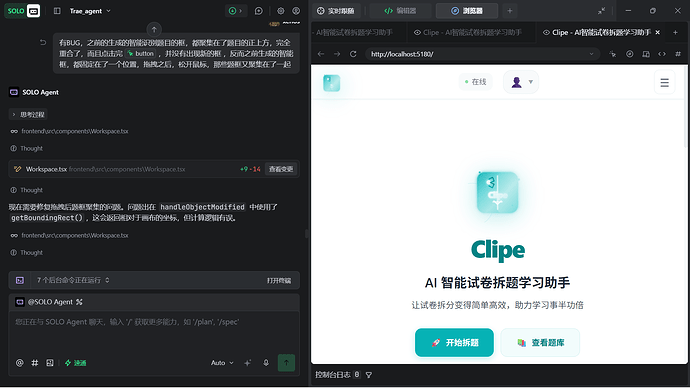Open the Auto model dropdown
690x388 pixels.
point(222,363)
